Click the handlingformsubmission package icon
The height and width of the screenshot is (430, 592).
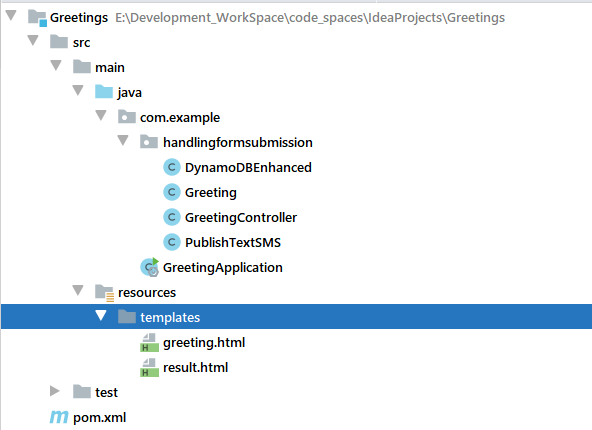click(149, 142)
